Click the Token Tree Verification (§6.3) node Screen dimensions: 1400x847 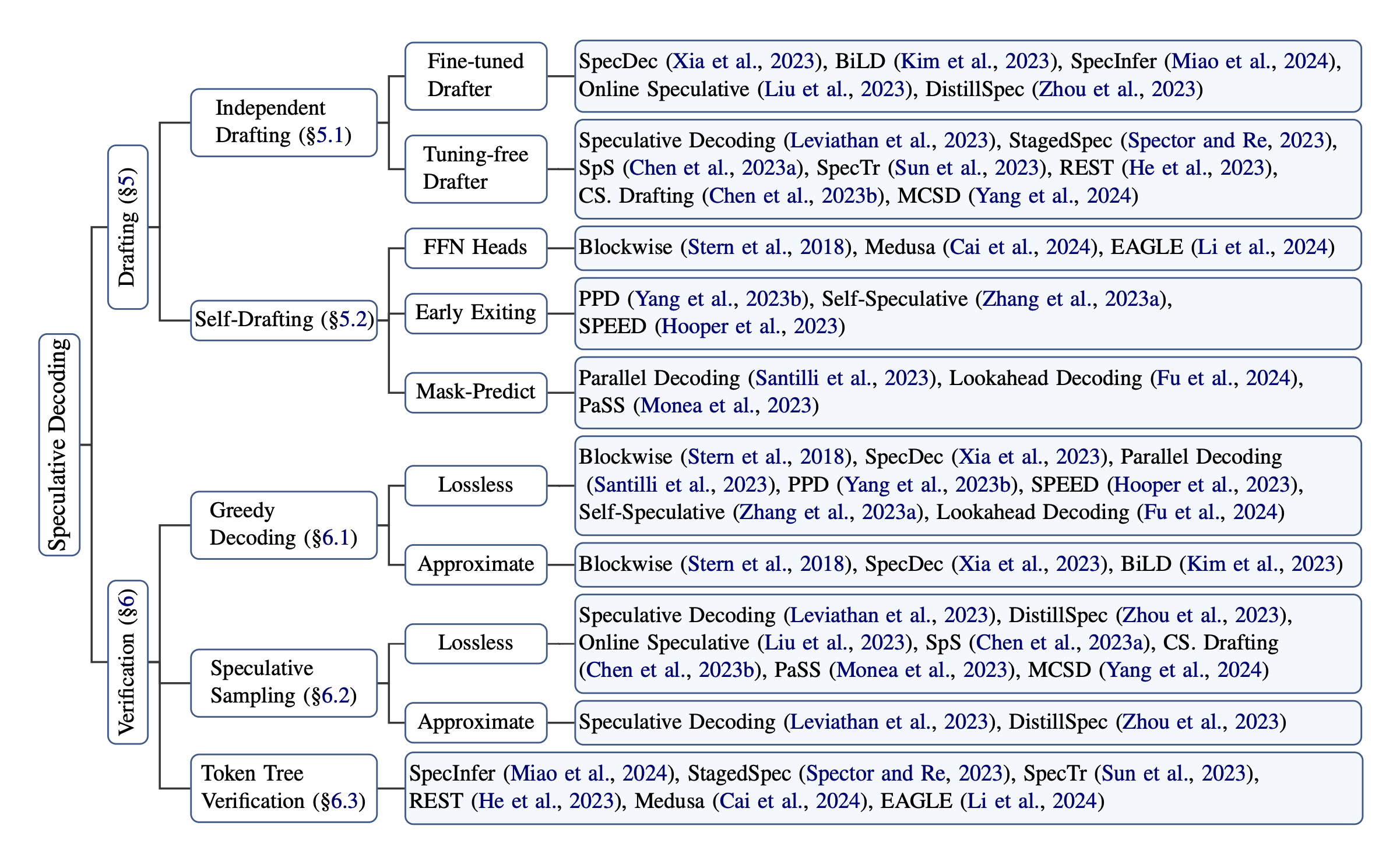point(284,788)
